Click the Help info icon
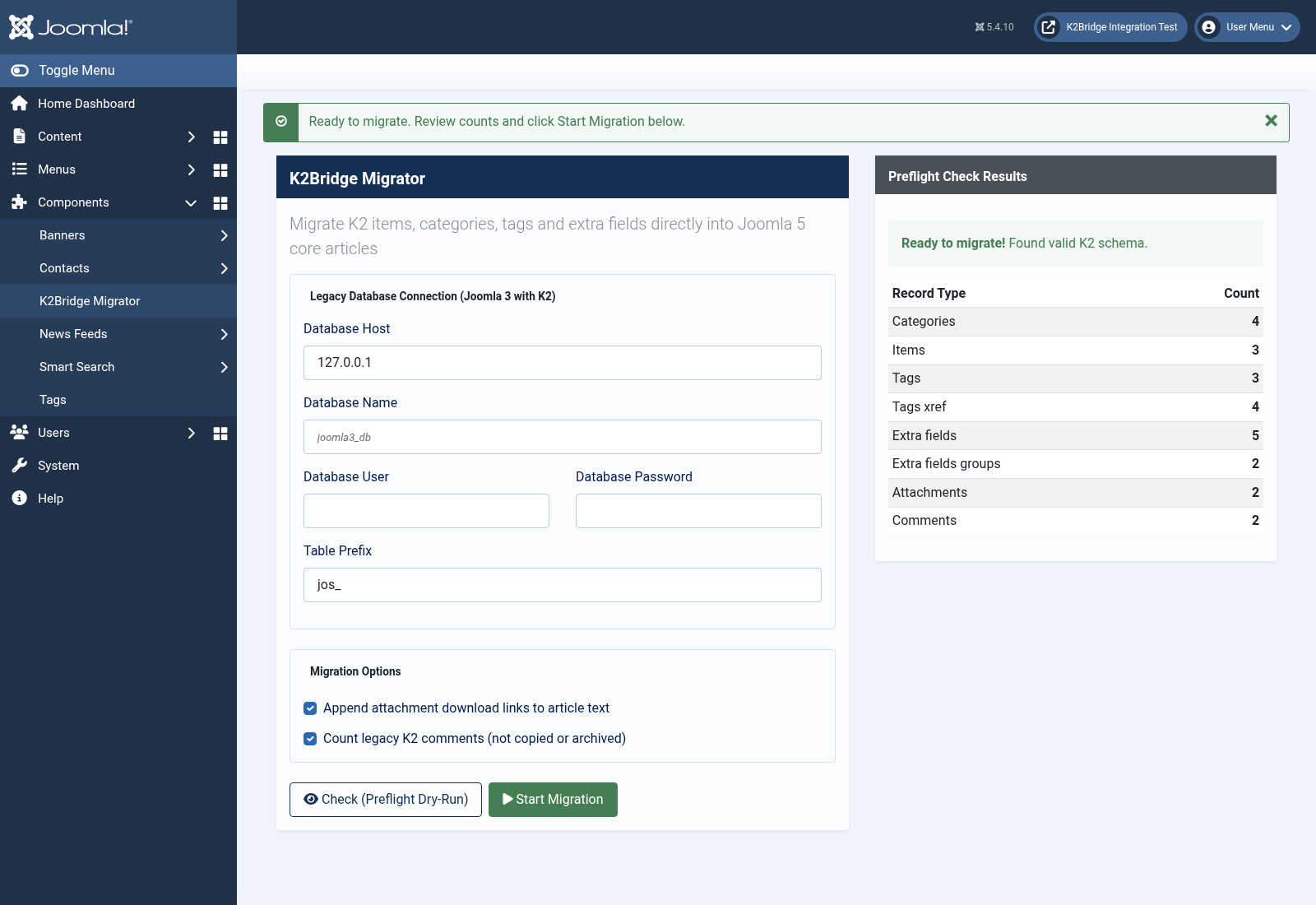1316x905 pixels. click(x=20, y=499)
